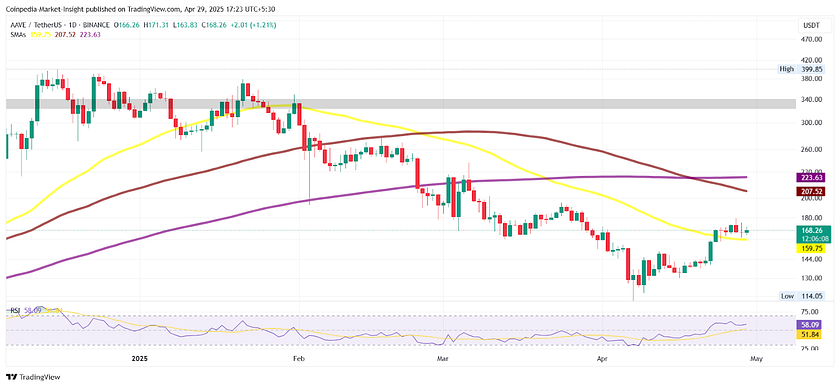This screenshot has height=387, width=840.
Task: Click the TradingView logo at bottom left
Action: pos(33,377)
